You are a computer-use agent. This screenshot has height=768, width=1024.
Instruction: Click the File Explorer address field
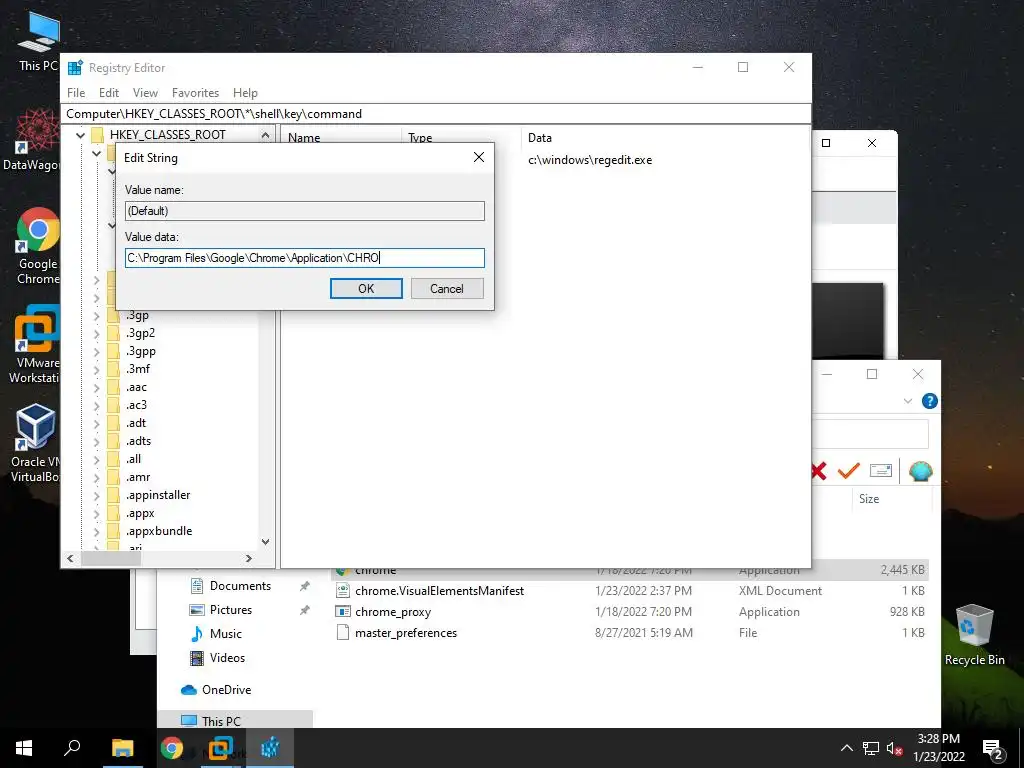pyautogui.click(x=870, y=434)
